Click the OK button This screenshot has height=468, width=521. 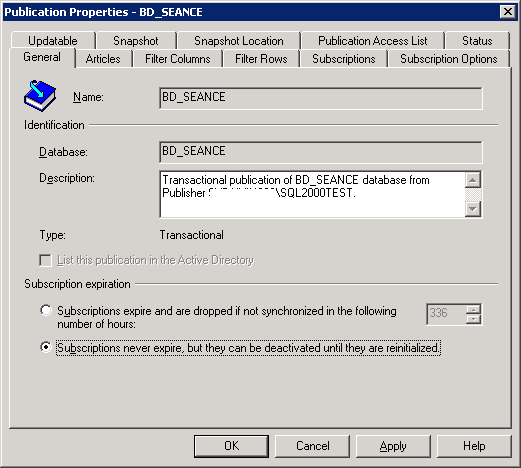pyautogui.click(x=231, y=446)
